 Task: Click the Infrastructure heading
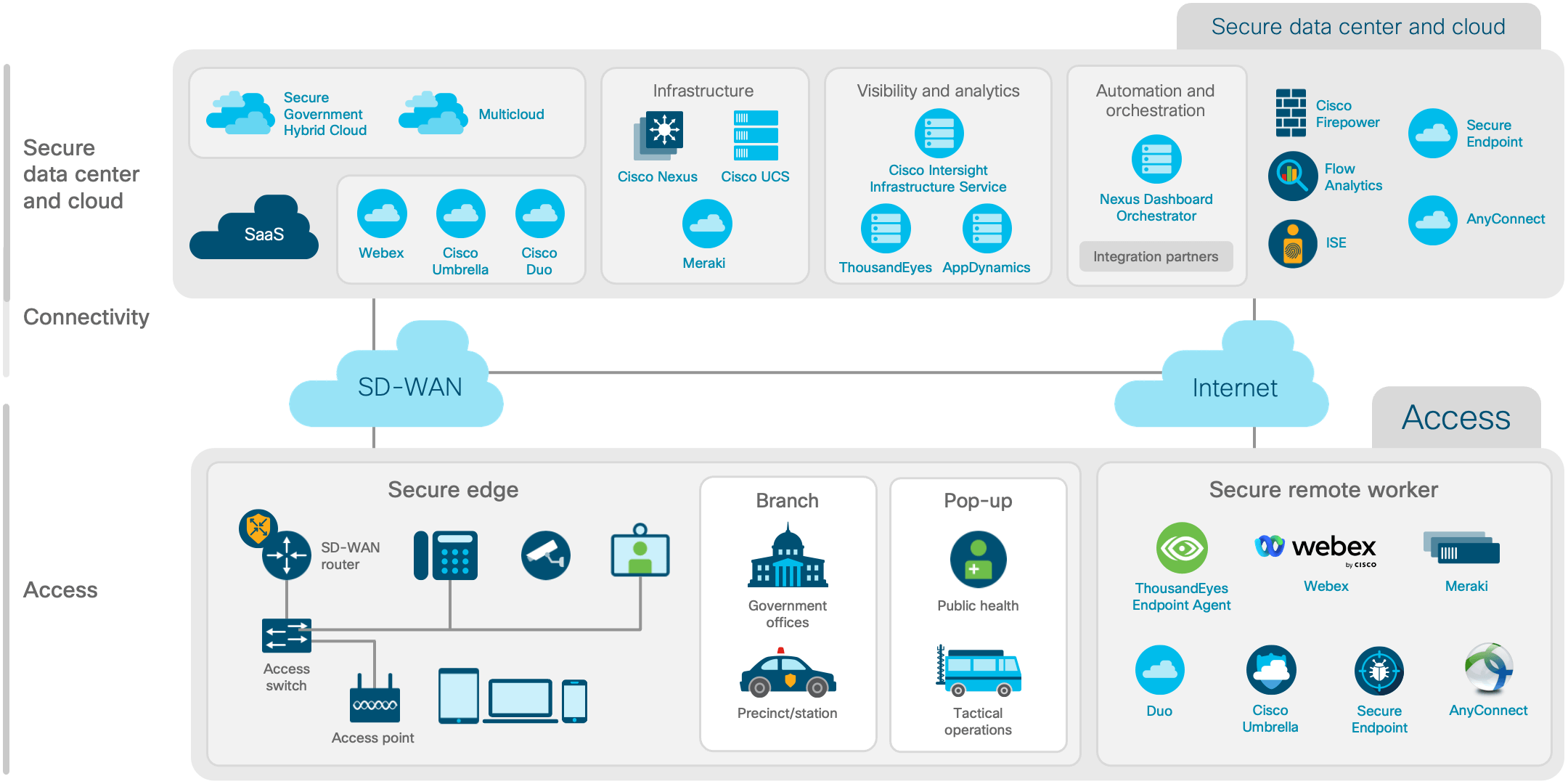coord(703,91)
